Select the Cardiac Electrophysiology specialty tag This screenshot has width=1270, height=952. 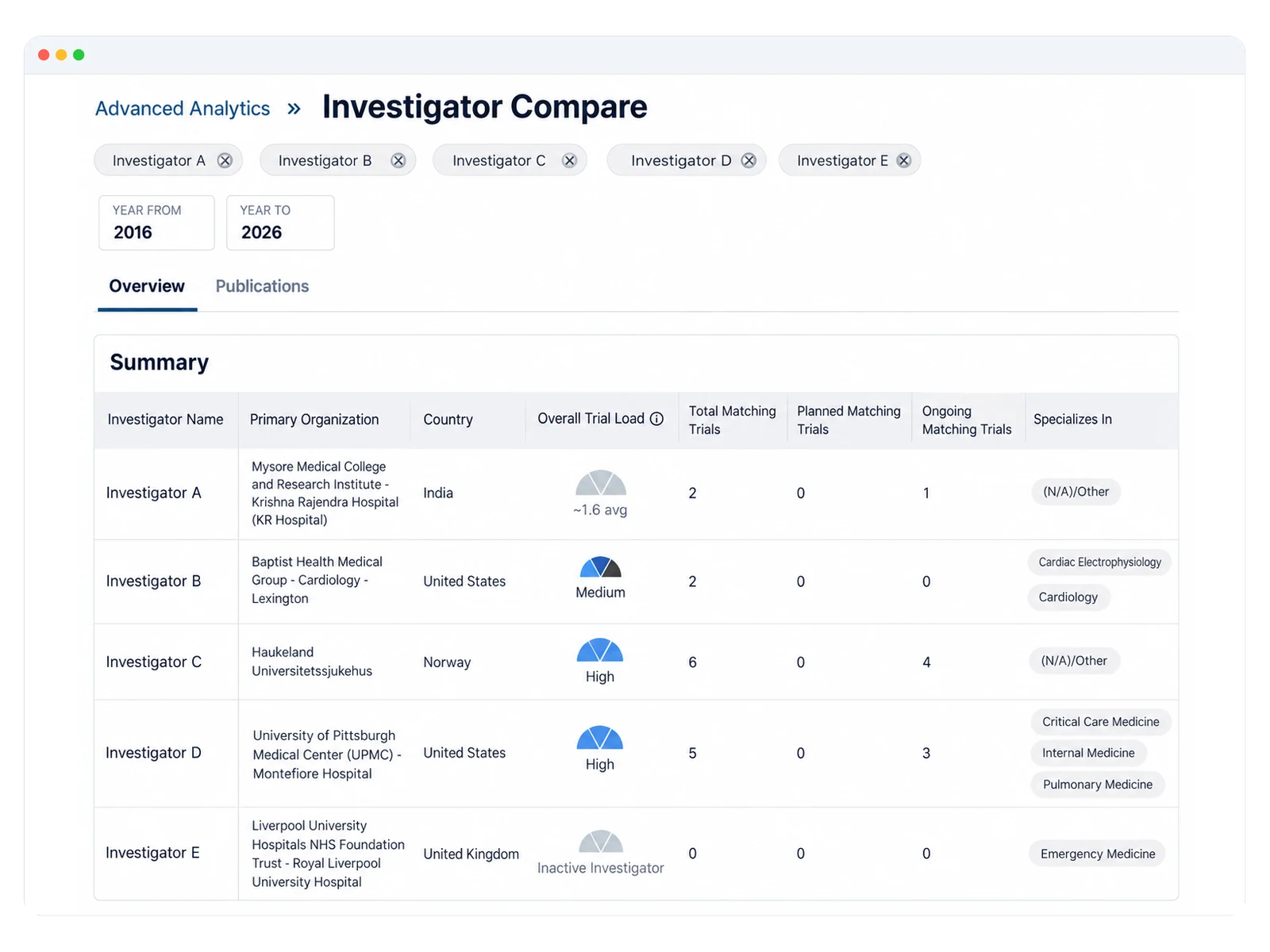point(1099,562)
